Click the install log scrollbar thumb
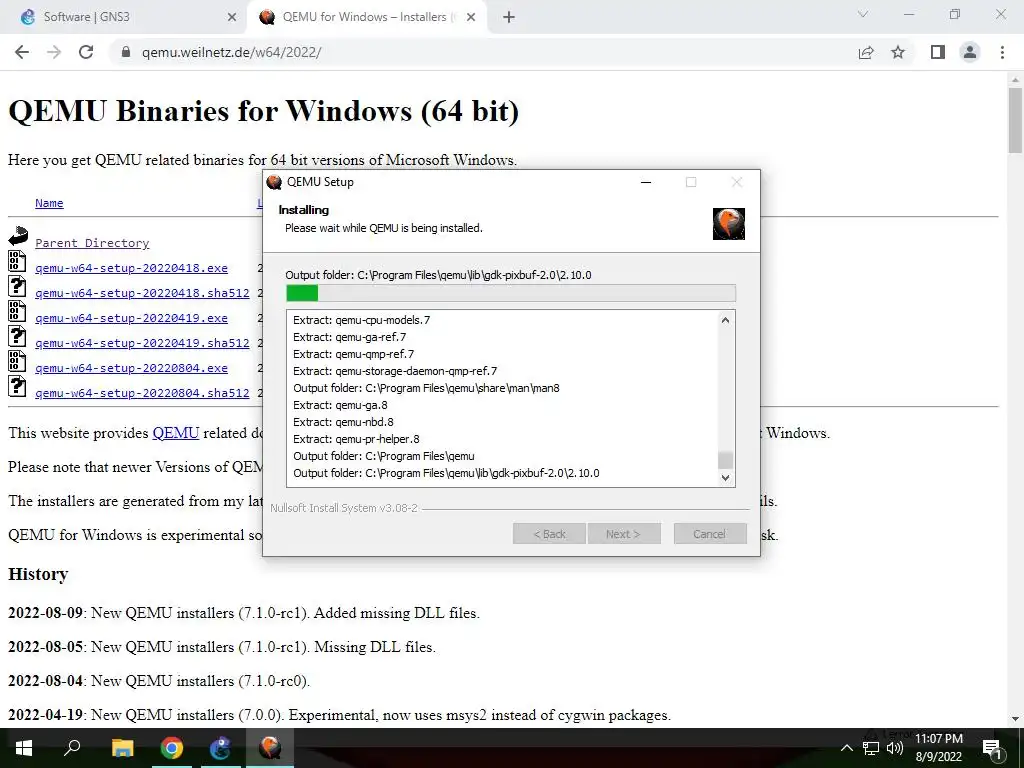 tap(725, 460)
